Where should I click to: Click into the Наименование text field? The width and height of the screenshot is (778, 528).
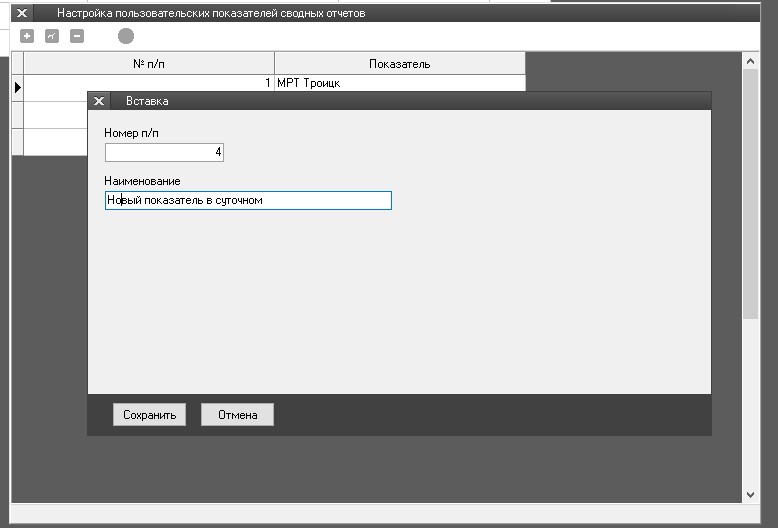(248, 200)
